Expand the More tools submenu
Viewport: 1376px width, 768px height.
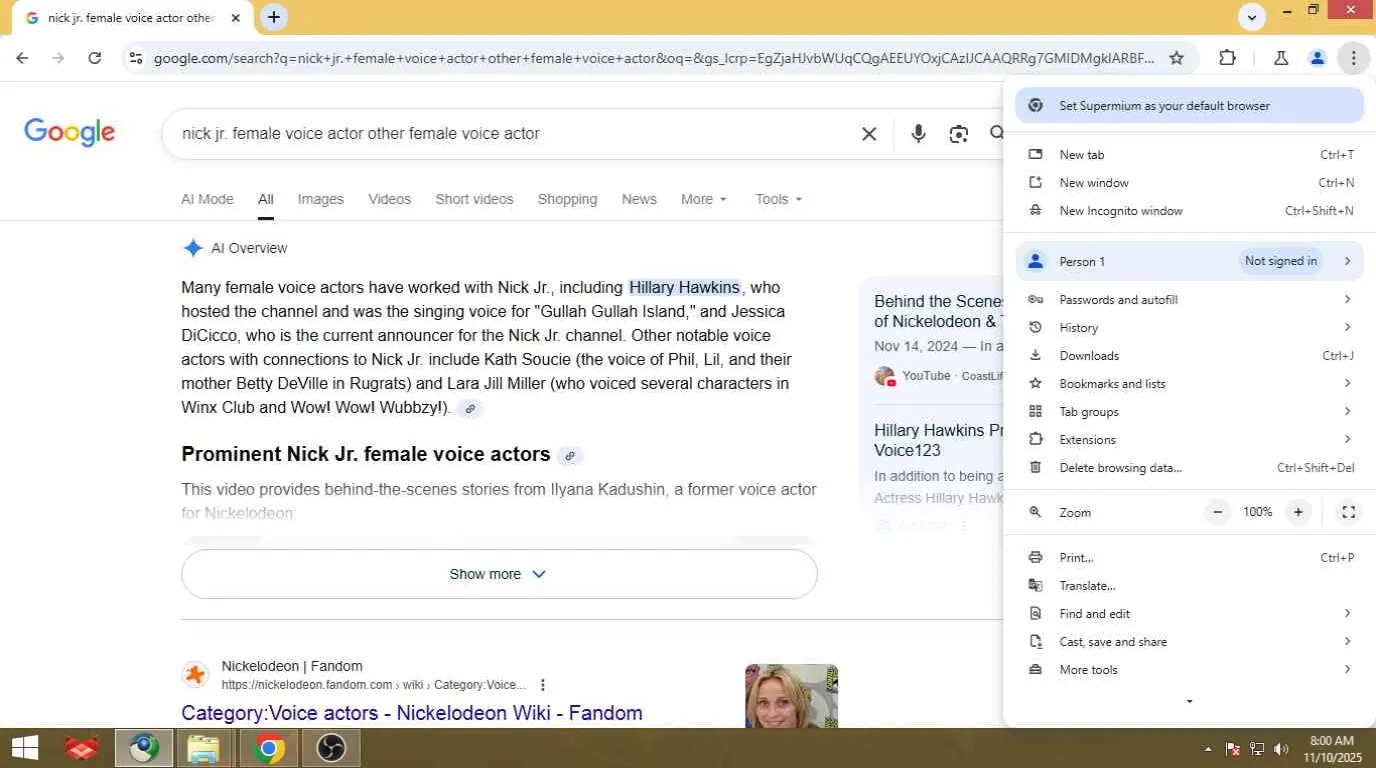1189,670
